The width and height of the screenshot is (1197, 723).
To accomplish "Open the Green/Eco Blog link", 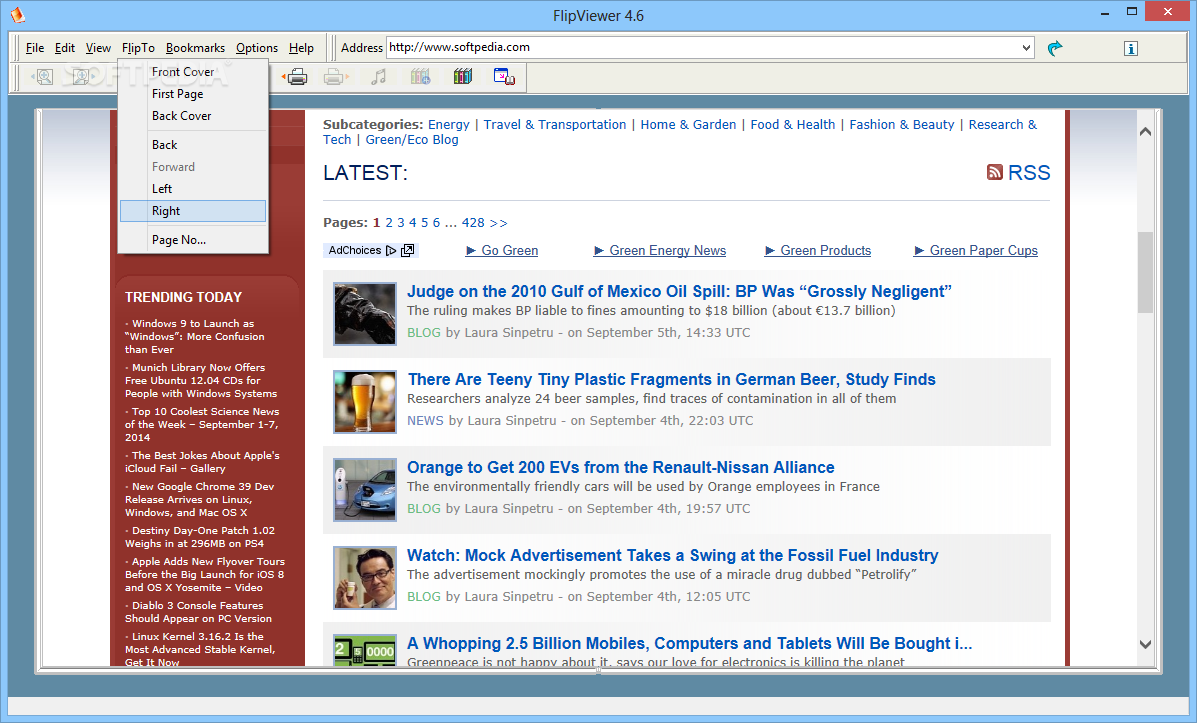I will pyautogui.click(x=411, y=140).
